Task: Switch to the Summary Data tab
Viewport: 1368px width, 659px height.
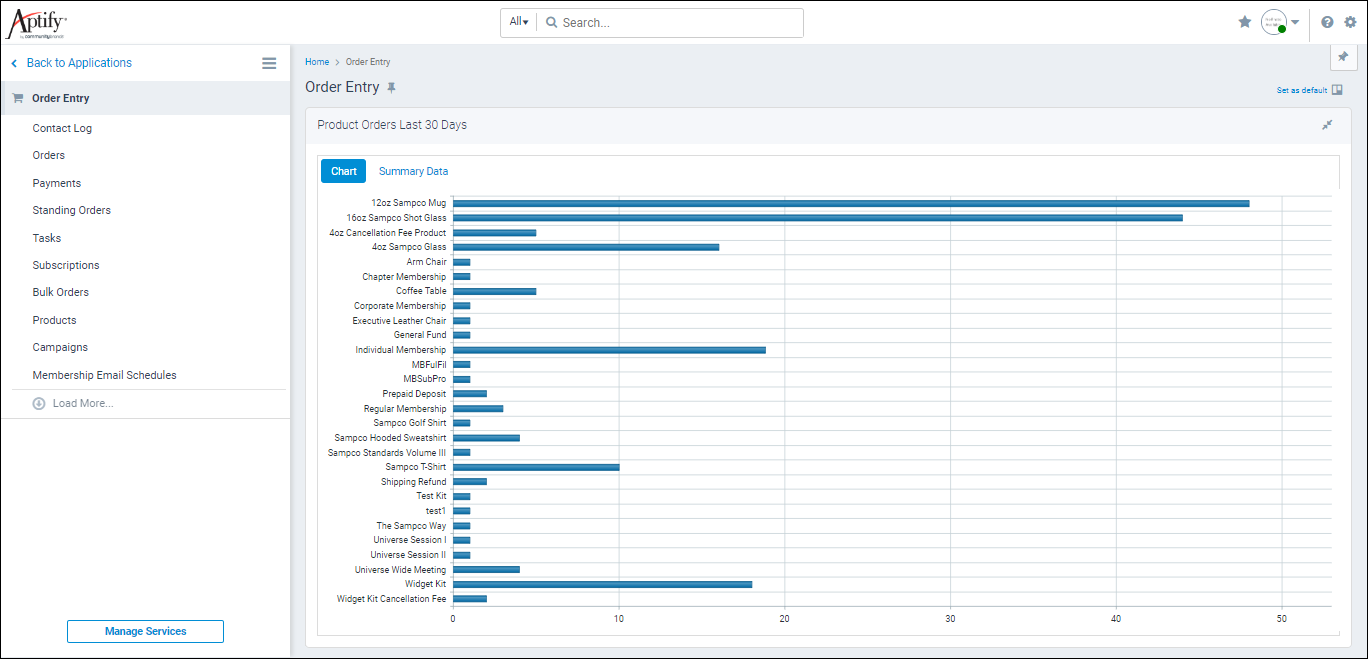Action: point(413,171)
